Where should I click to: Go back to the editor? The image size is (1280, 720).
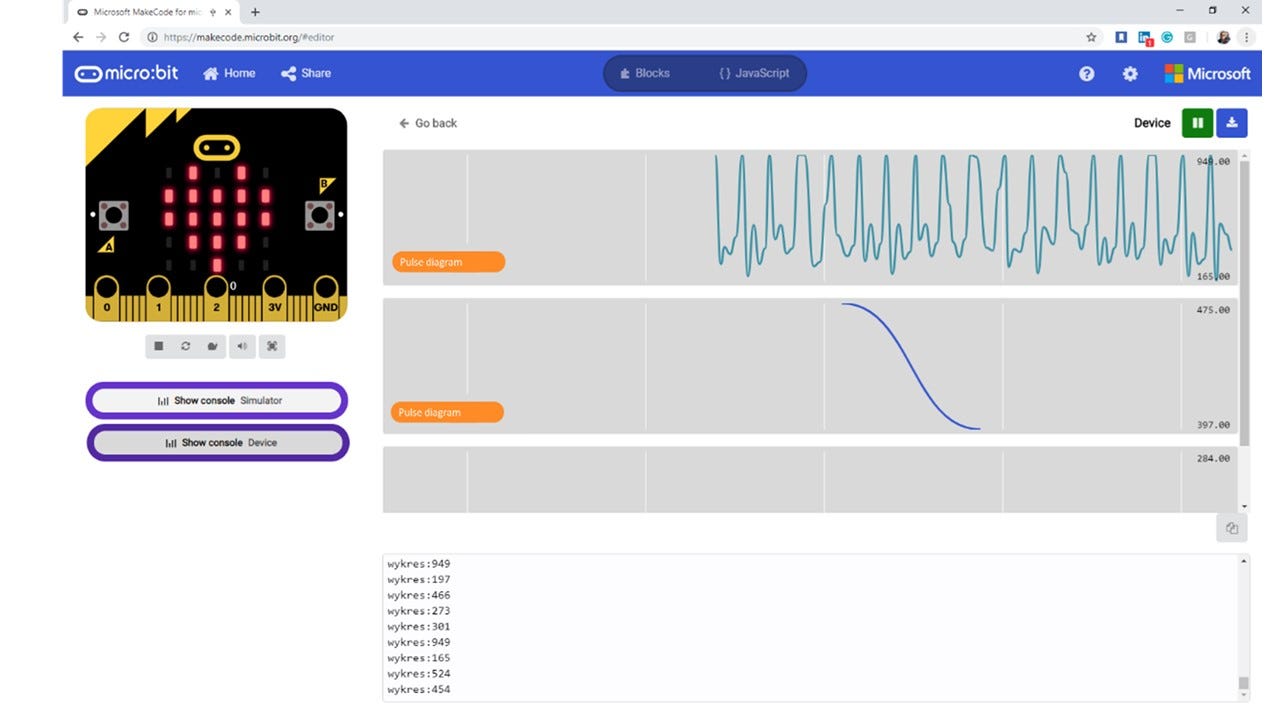[427, 123]
